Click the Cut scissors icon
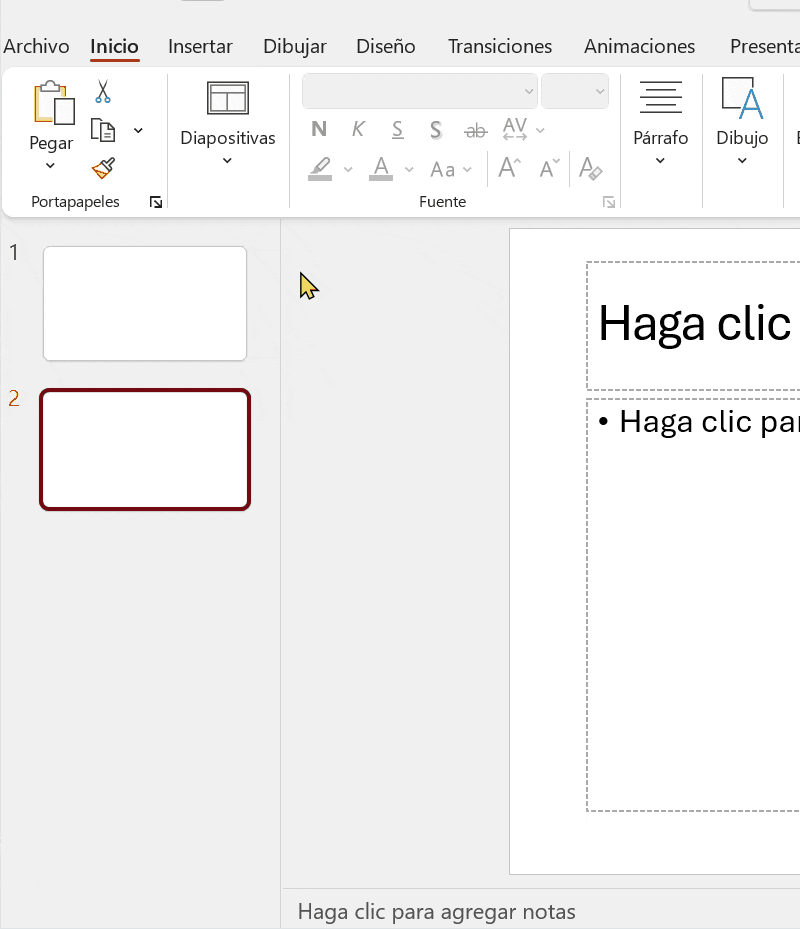Screen dimensions: 800x929 [102, 93]
